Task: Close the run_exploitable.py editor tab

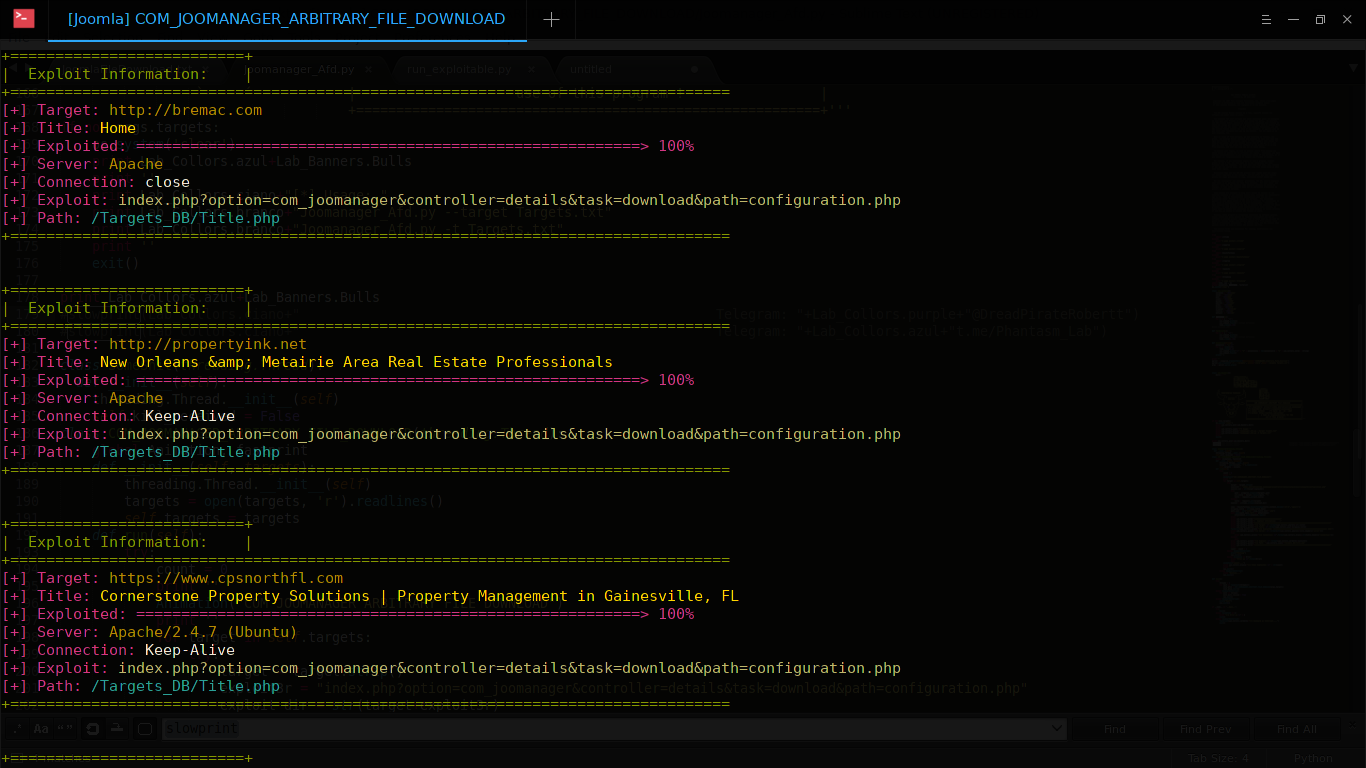Action: [x=532, y=69]
